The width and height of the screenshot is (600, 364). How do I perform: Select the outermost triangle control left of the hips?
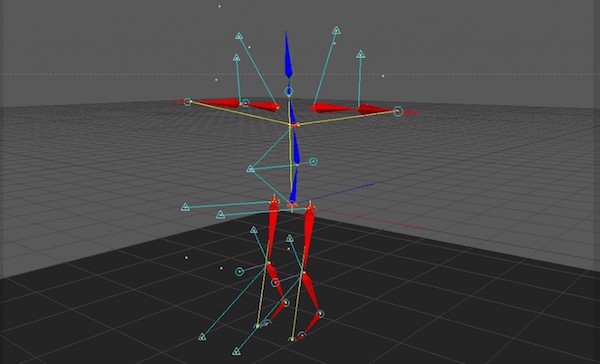[185, 207]
